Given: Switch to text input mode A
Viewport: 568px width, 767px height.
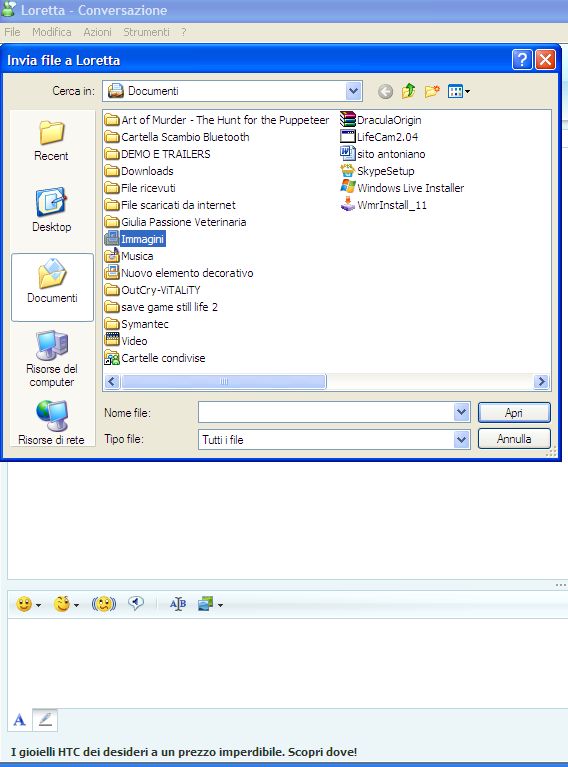Looking at the screenshot, I should point(20,720).
